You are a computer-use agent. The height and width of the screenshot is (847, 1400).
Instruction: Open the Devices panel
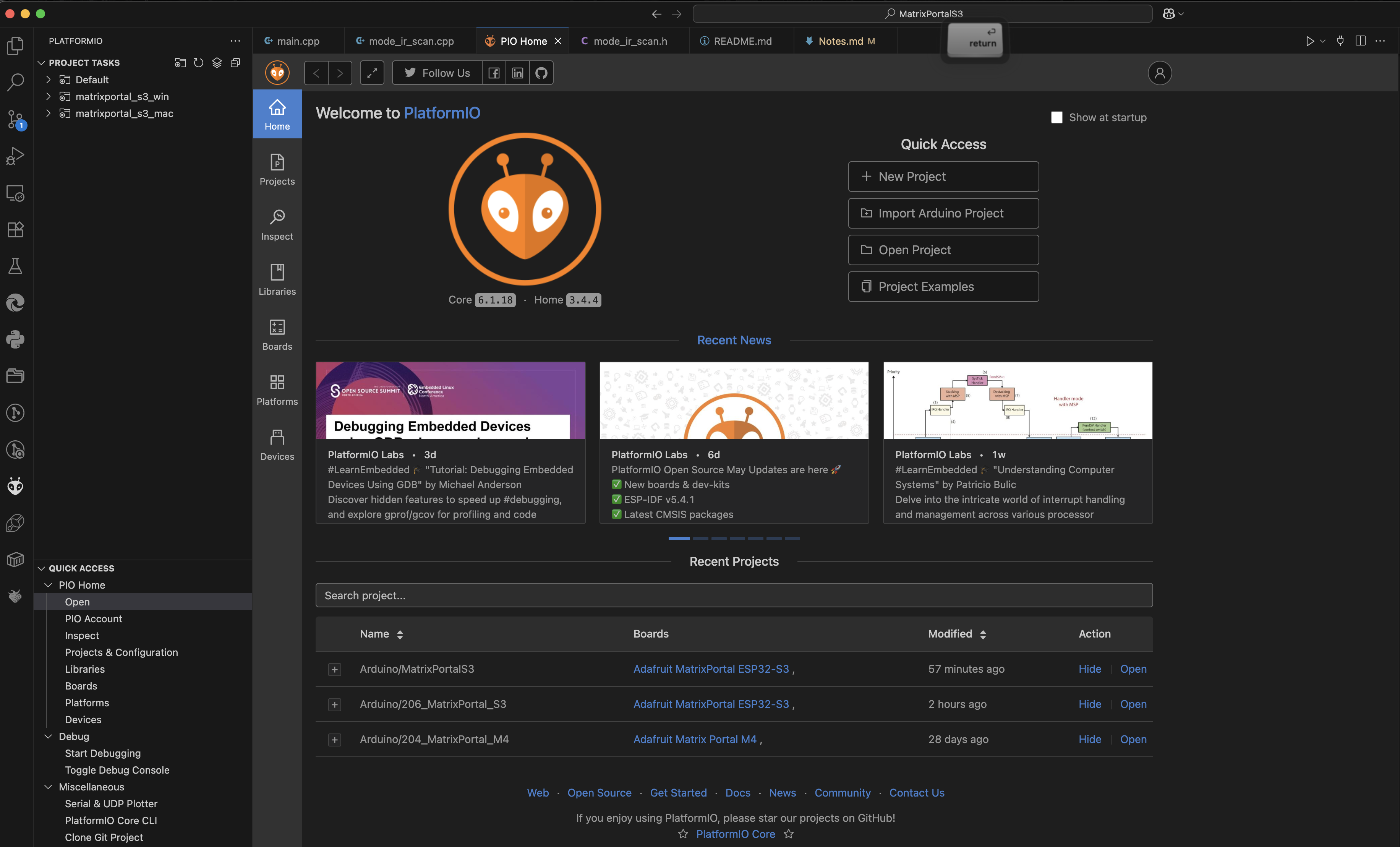277,444
